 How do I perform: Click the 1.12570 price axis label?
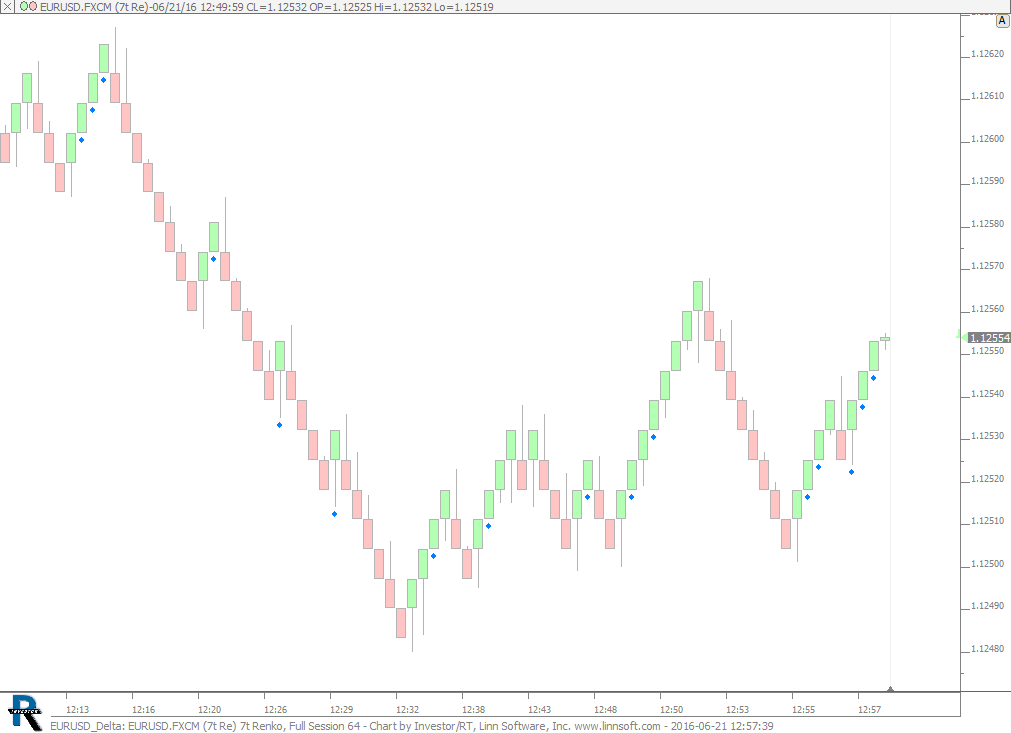point(987,266)
